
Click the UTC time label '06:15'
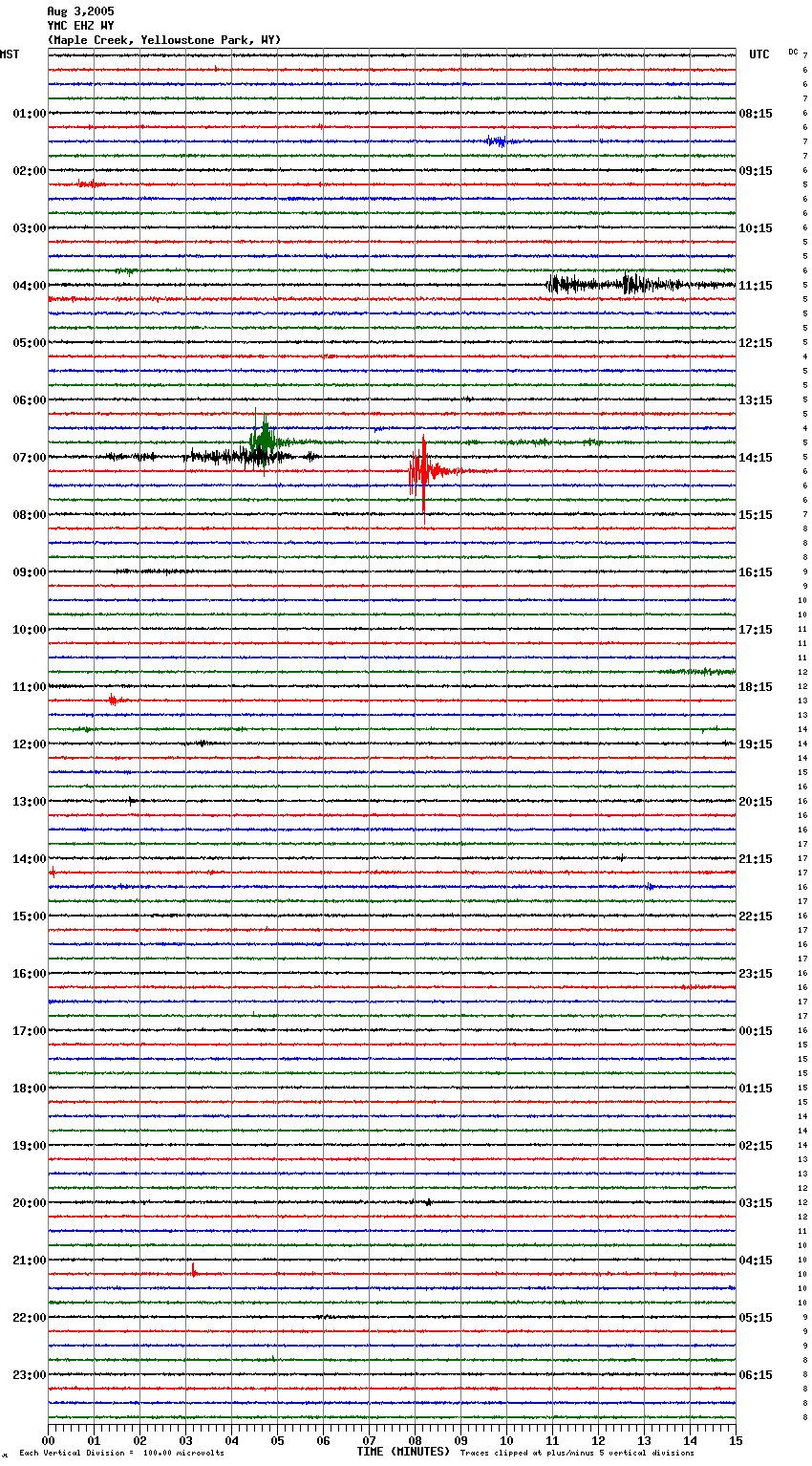click(x=756, y=1375)
